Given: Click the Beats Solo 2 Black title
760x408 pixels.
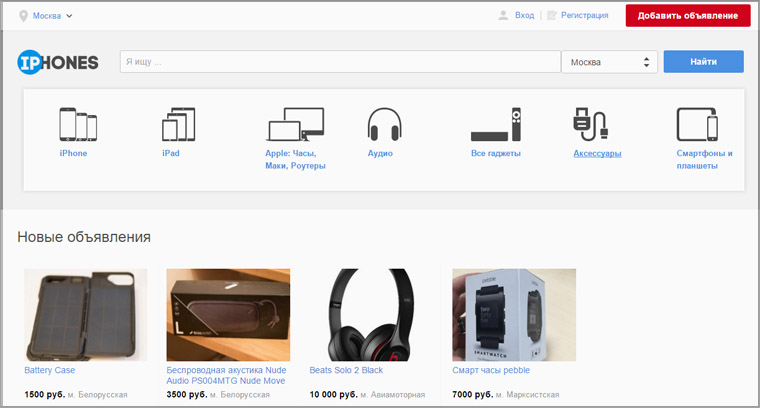Looking at the screenshot, I should point(346,370).
